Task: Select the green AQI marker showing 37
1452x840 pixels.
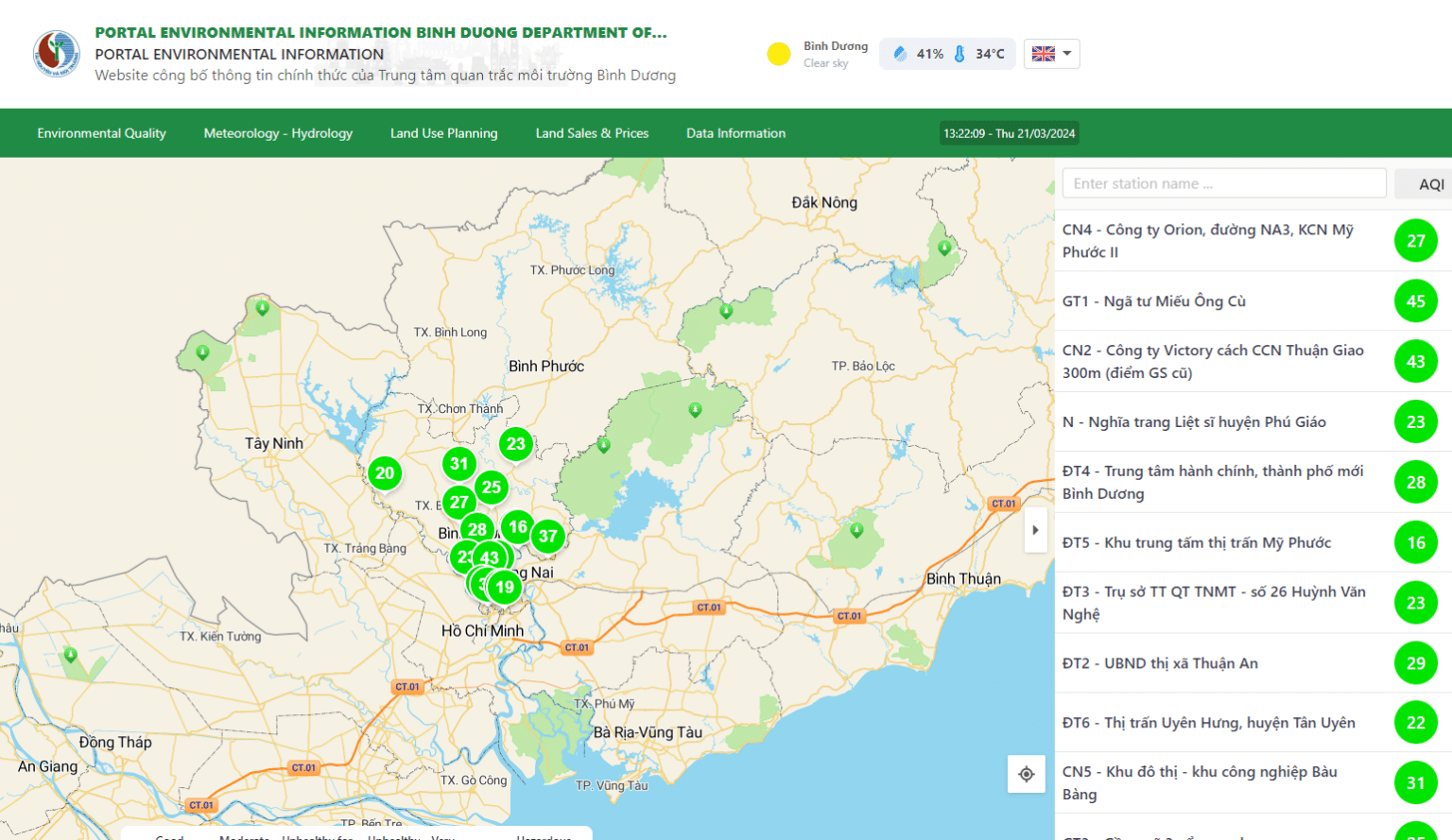Action: click(x=548, y=536)
